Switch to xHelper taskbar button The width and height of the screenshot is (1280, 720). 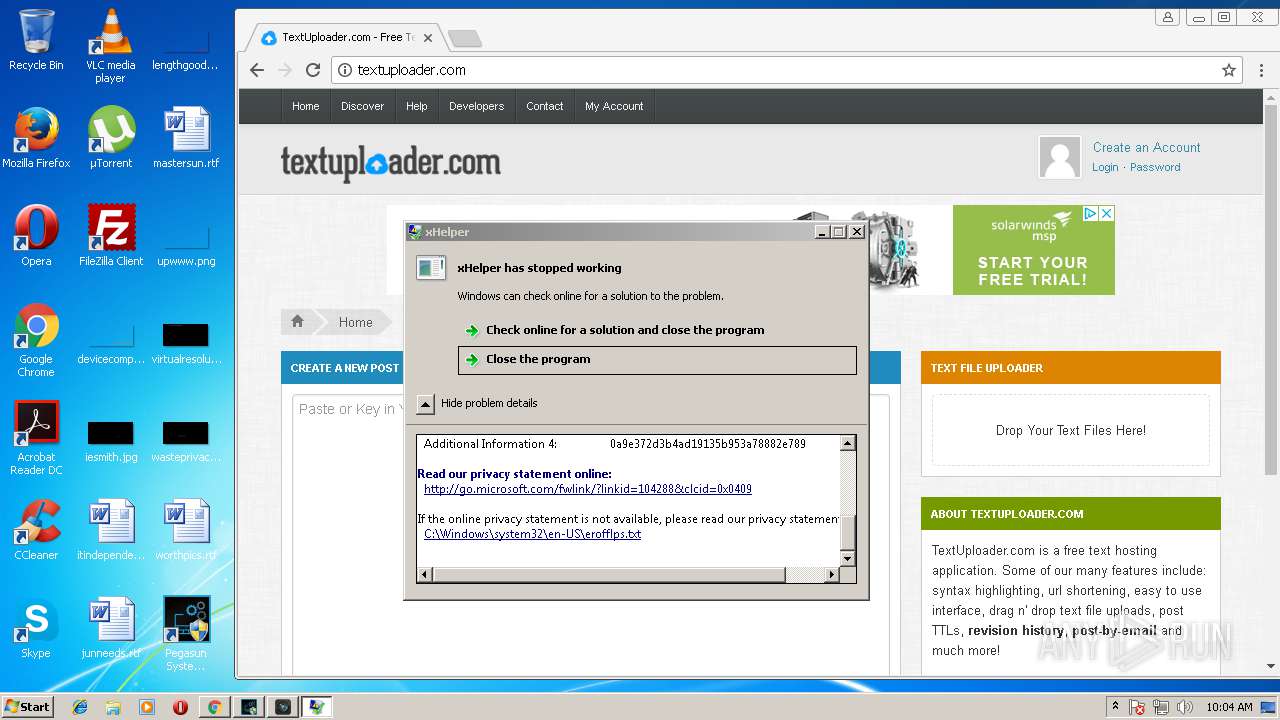[316, 707]
